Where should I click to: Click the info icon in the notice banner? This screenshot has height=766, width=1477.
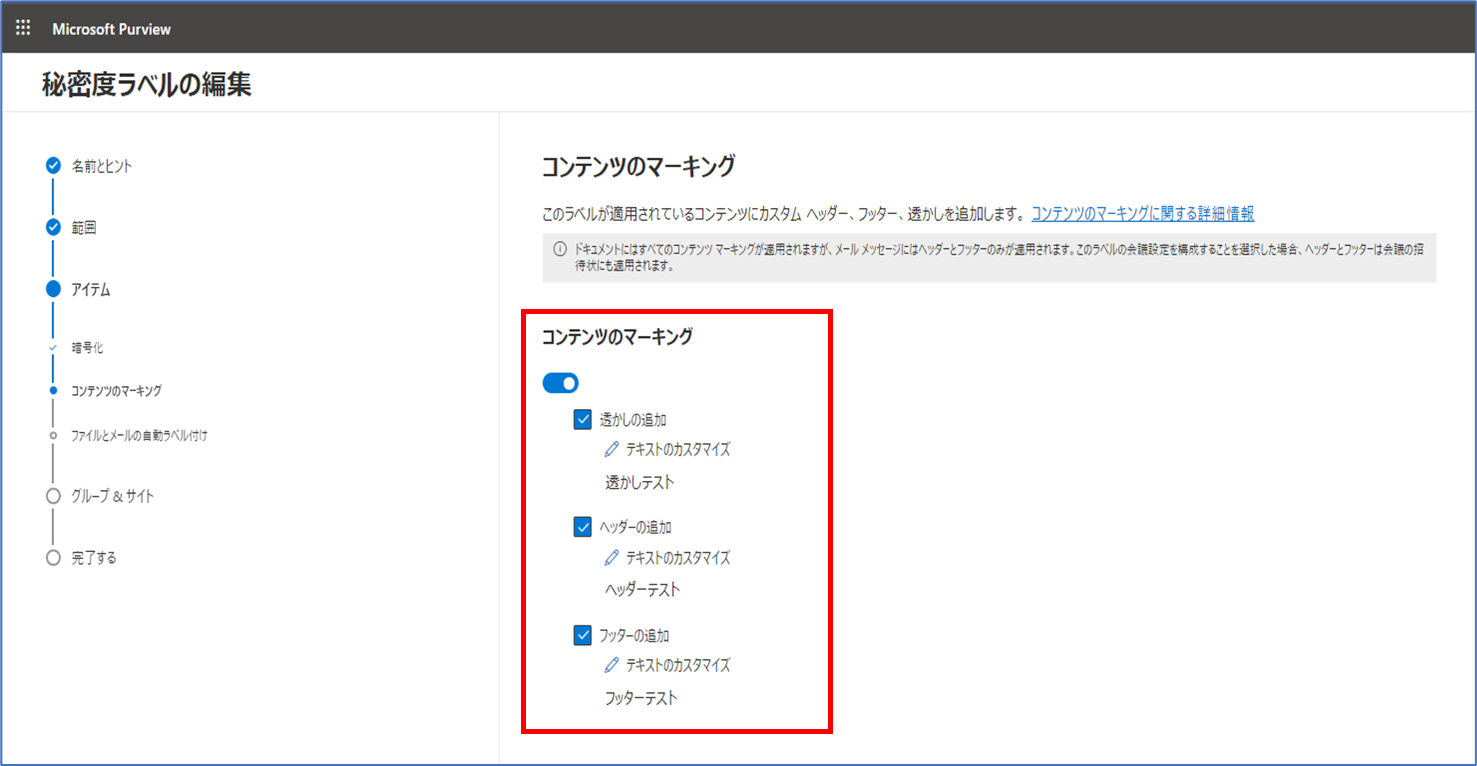click(560, 249)
